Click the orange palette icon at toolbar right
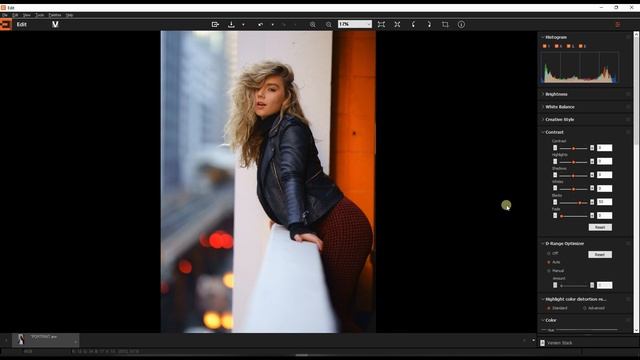Screen dimensions: 640x360 point(618,24)
